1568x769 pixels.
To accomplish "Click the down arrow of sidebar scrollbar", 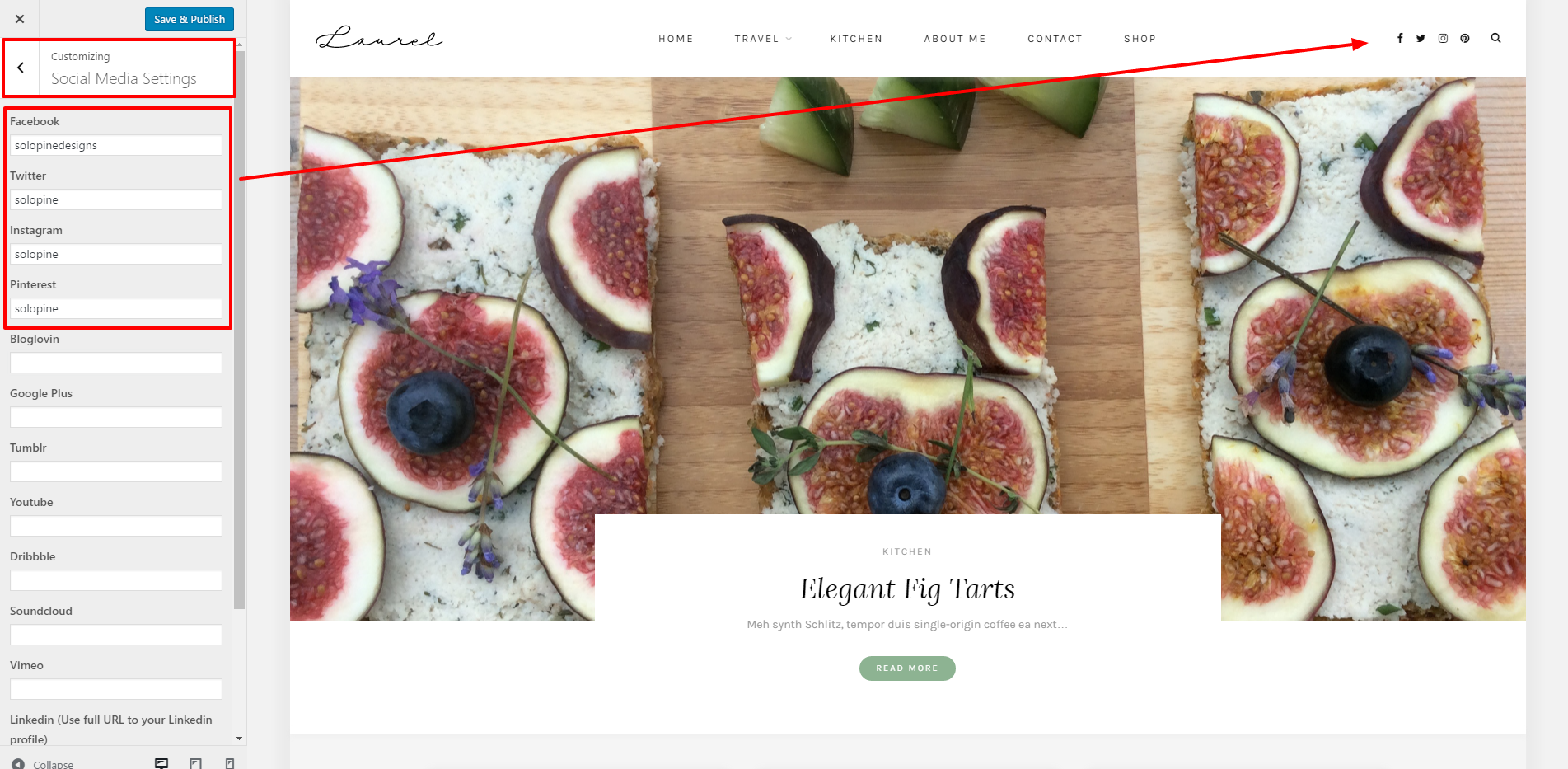I will pyautogui.click(x=239, y=739).
